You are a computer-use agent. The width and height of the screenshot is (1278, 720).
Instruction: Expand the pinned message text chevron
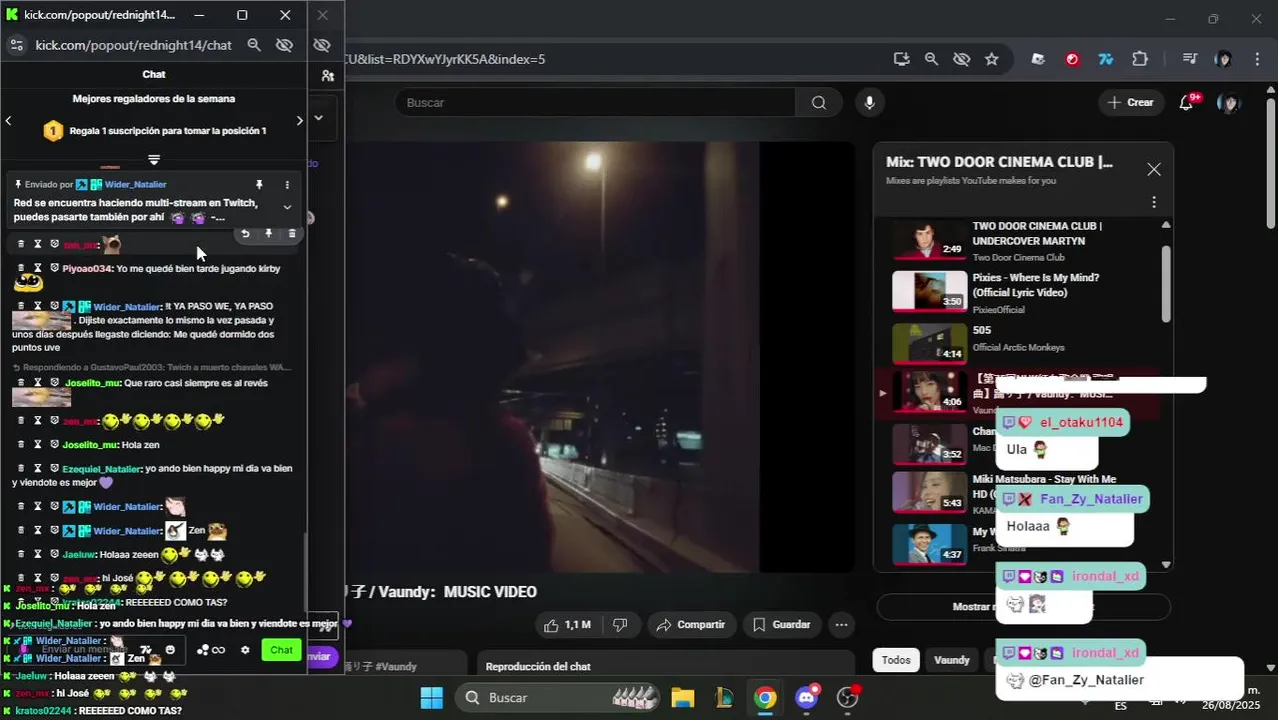point(287,208)
